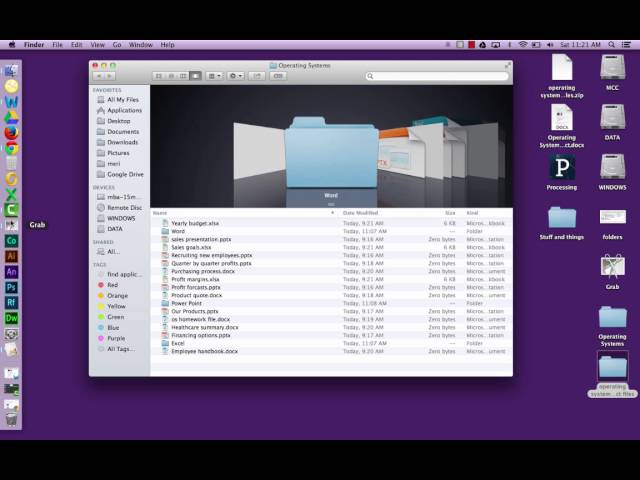Switch Finder to list view
Viewport: 640px width, 480px height.
171,76
